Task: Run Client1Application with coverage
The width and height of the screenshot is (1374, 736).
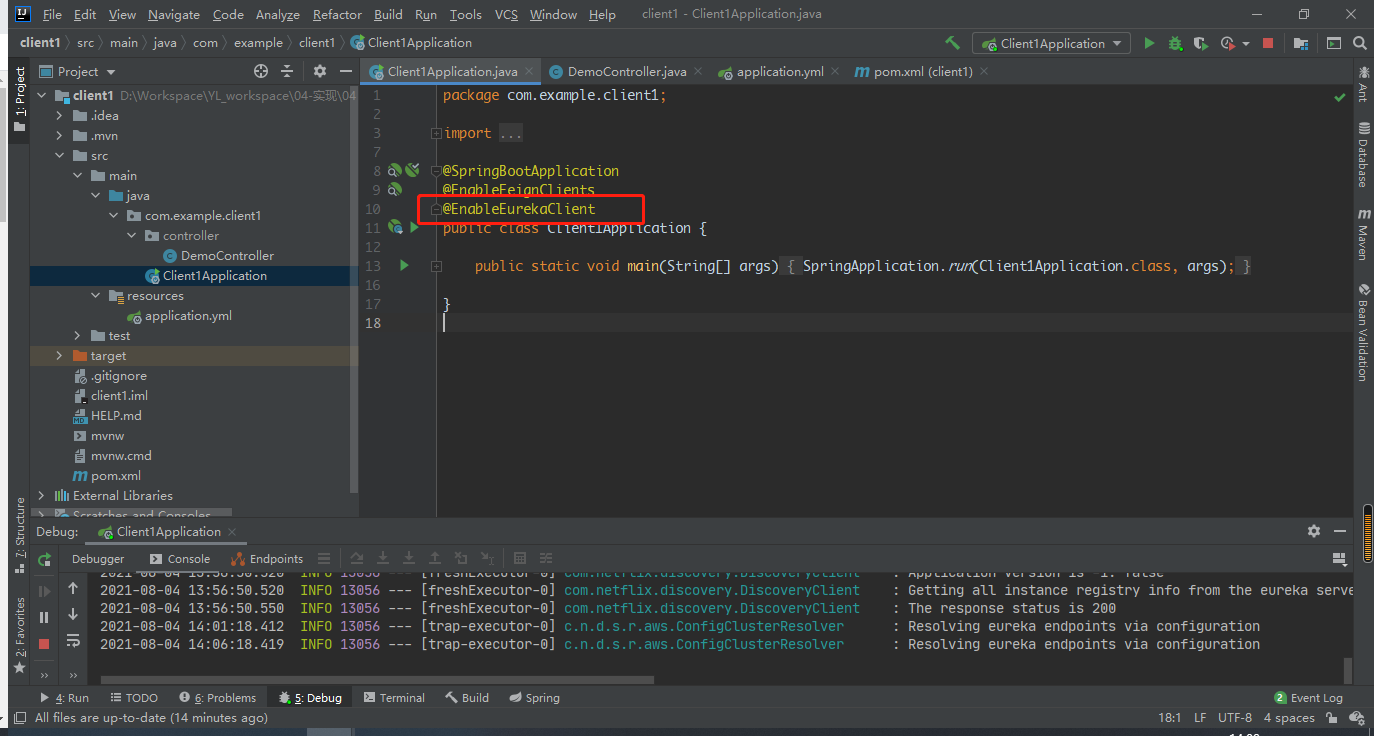Action: 1201,43
